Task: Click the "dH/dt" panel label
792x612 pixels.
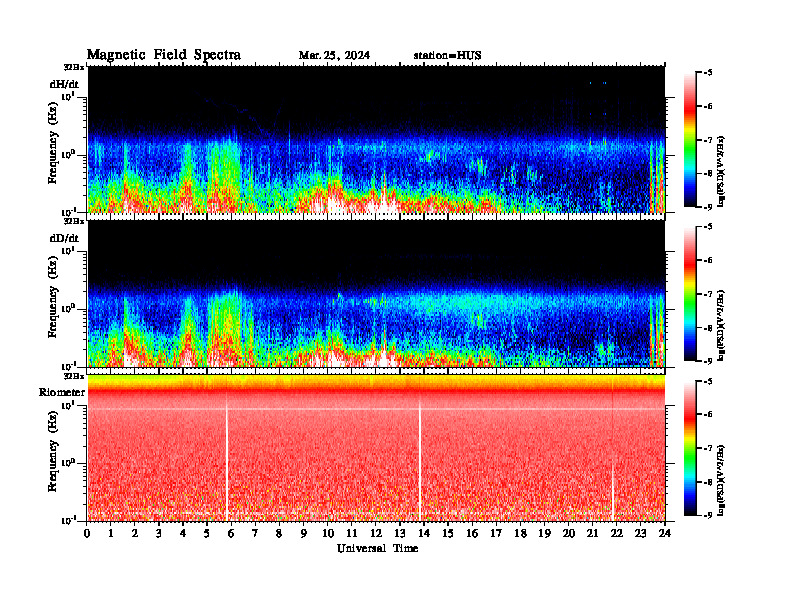Action: (x=64, y=84)
